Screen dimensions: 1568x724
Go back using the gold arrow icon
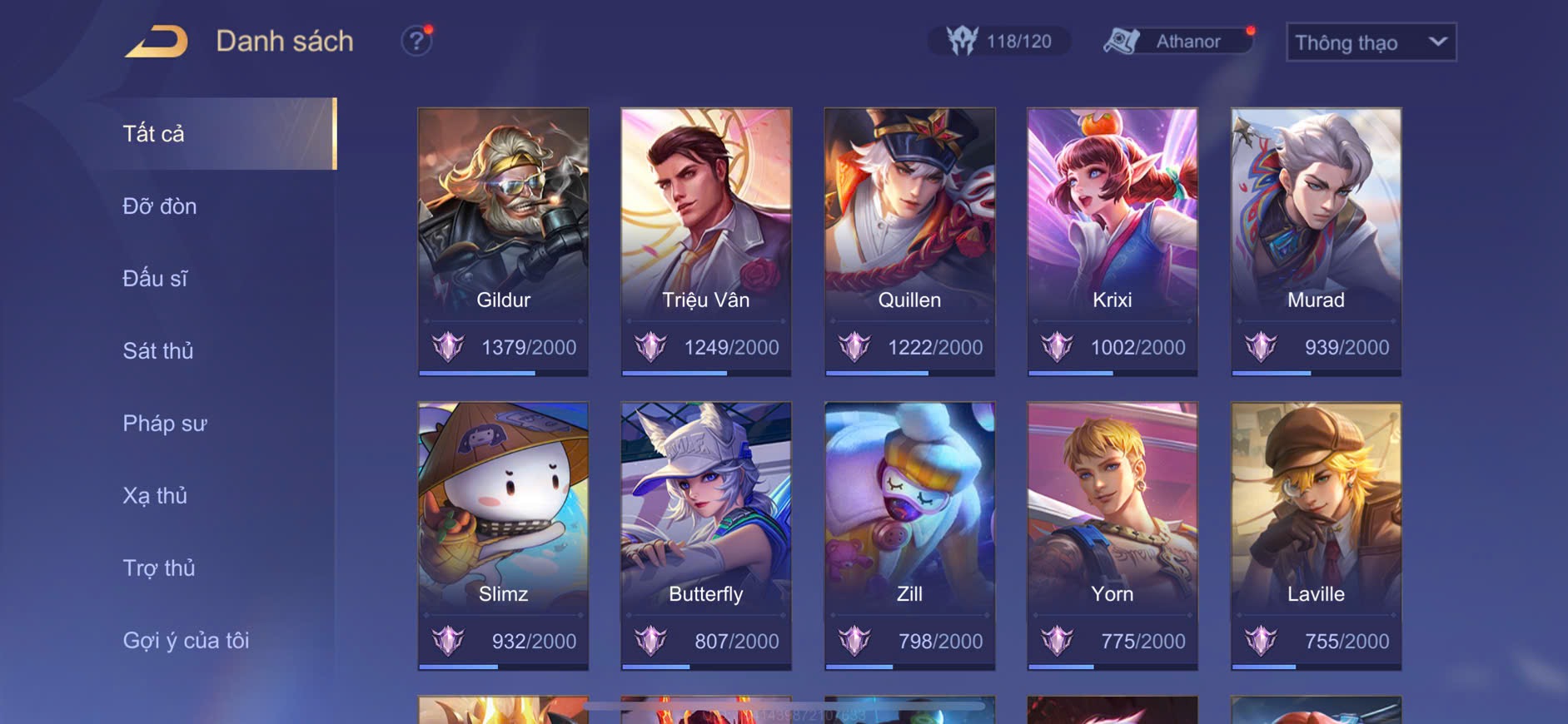157,42
